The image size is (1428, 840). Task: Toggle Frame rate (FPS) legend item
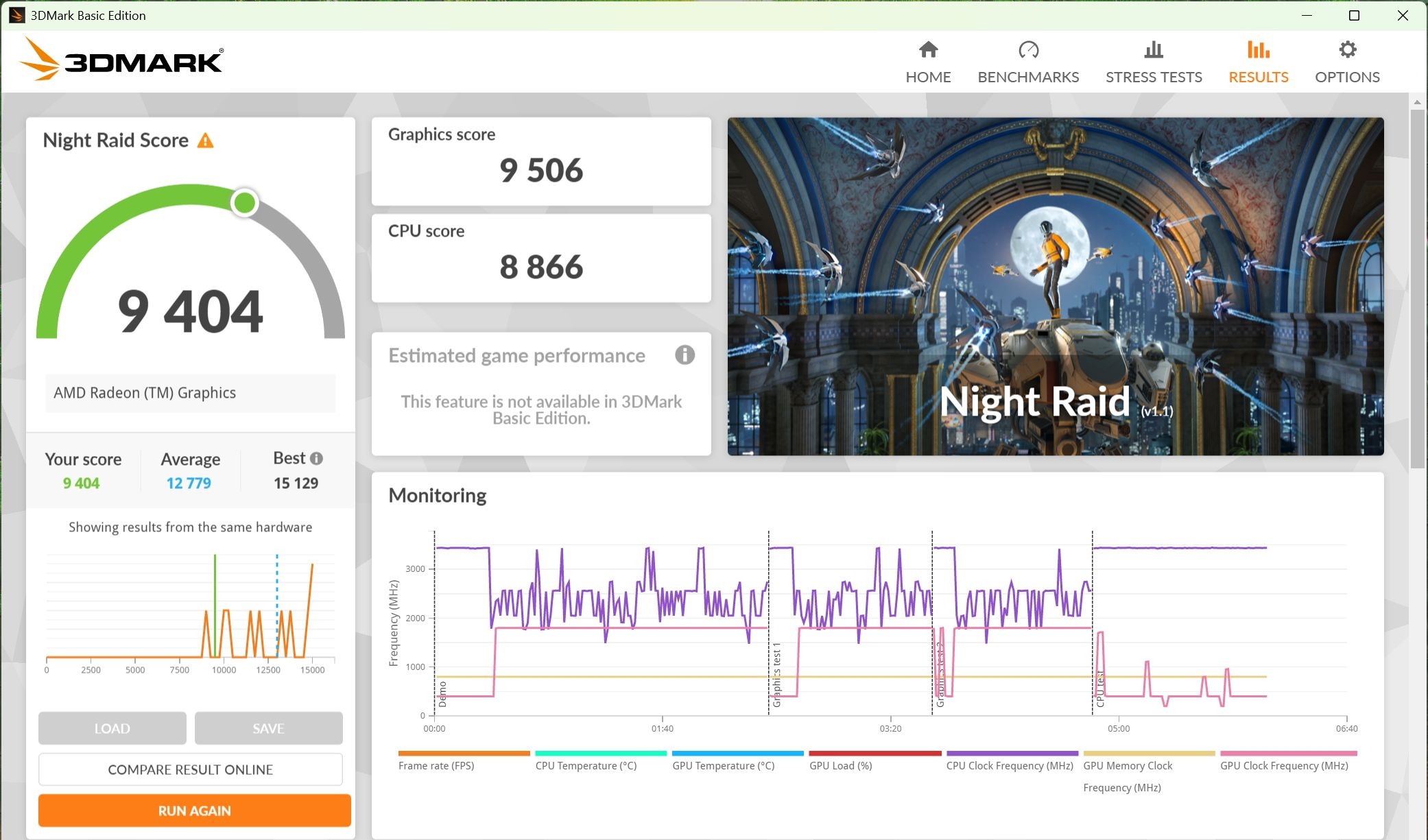(x=436, y=765)
